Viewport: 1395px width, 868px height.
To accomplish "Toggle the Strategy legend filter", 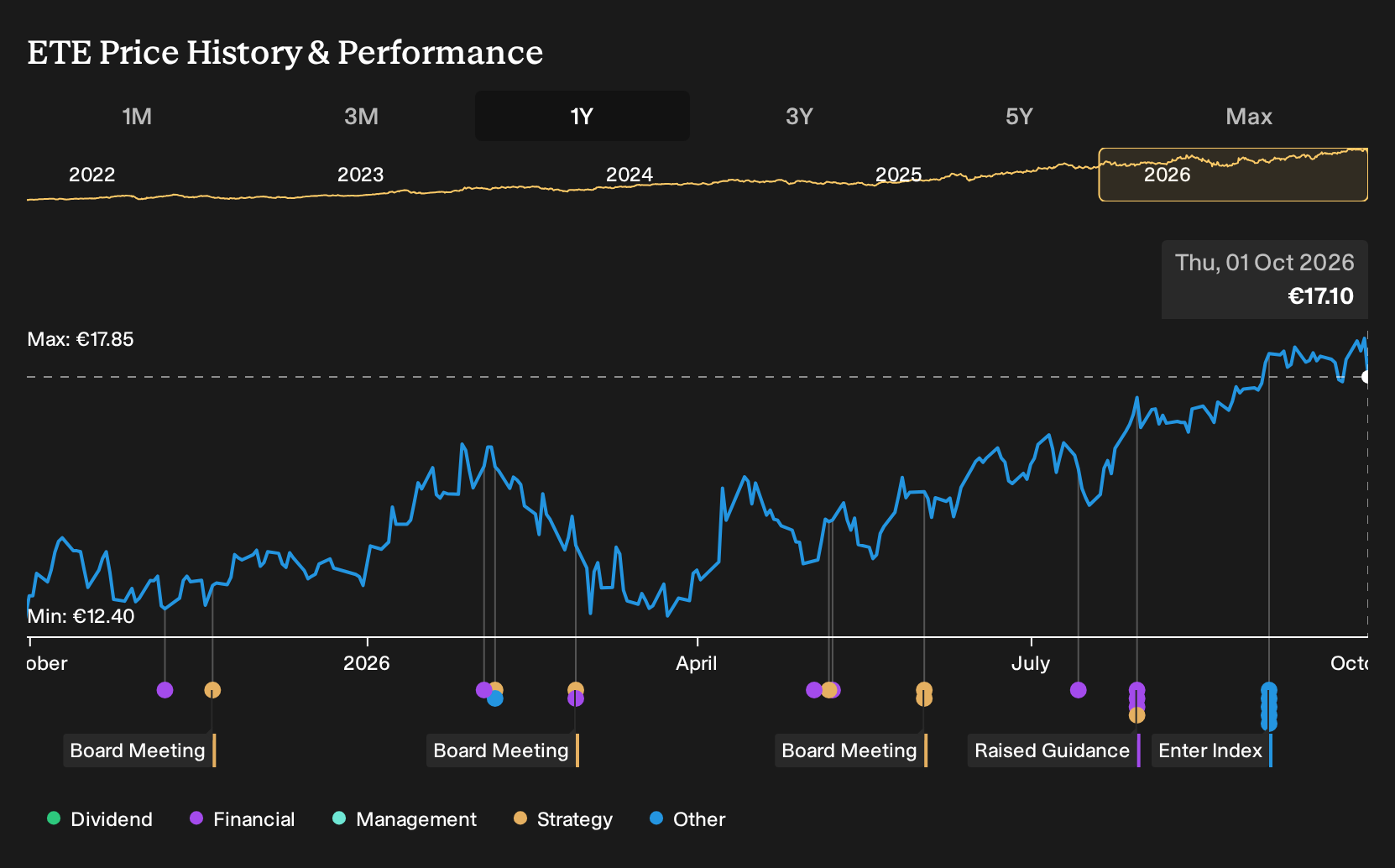I will coord(563,819).
